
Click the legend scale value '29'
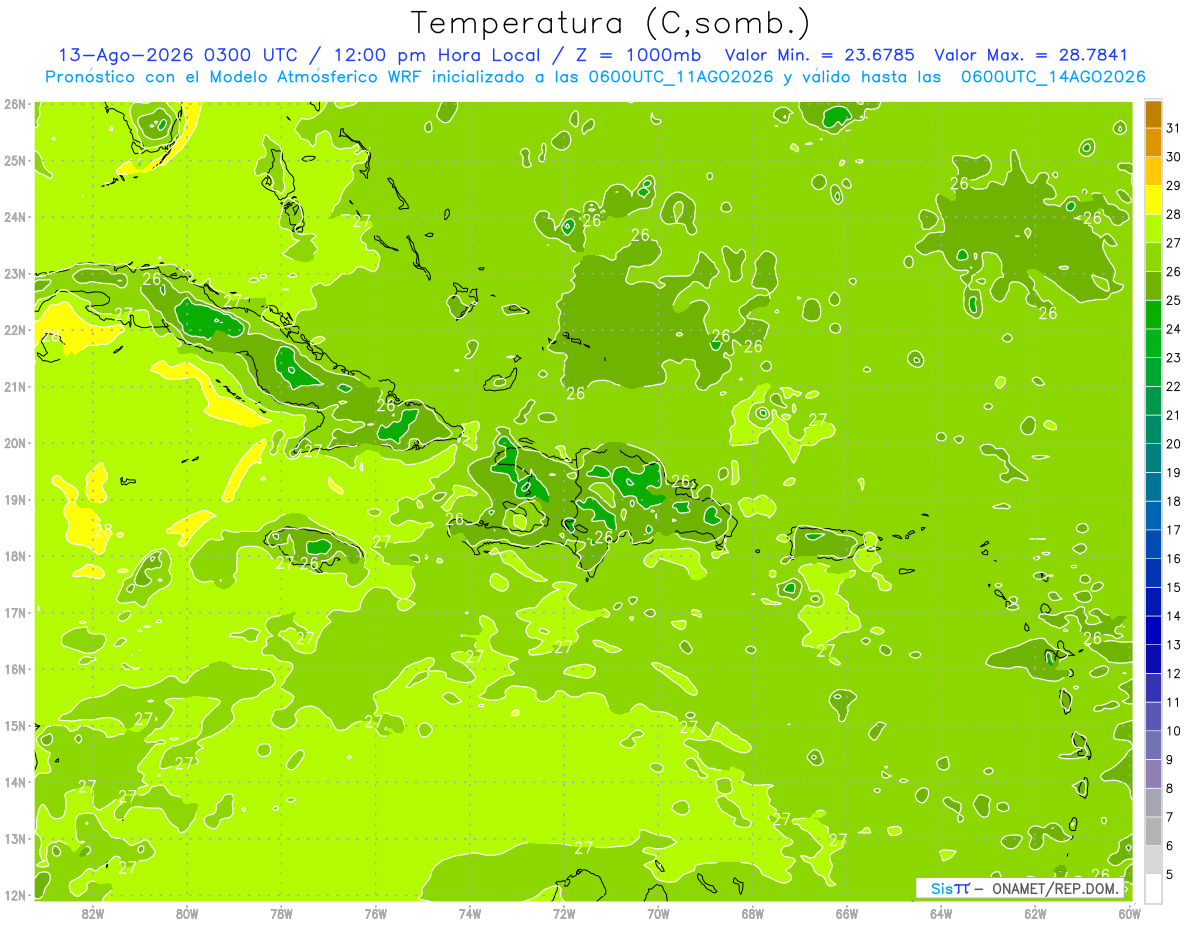(x=1173, y=186)
